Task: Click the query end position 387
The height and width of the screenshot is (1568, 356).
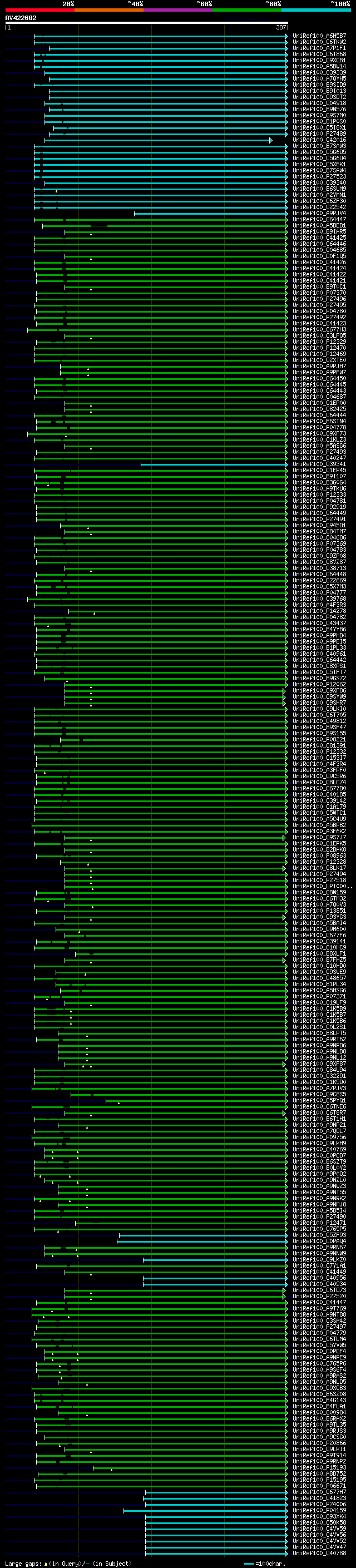Action: (x=281, y=27)
